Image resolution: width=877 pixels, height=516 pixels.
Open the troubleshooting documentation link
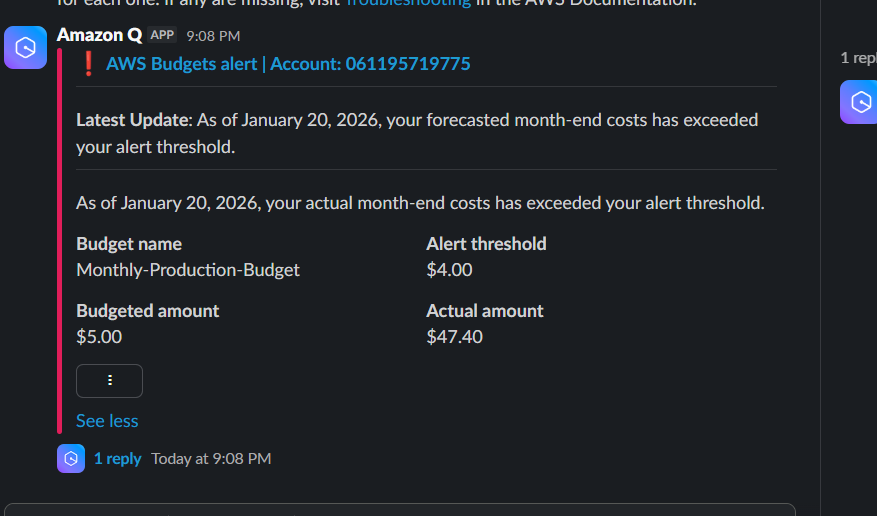pyautogui.click(x=408, y=3)
